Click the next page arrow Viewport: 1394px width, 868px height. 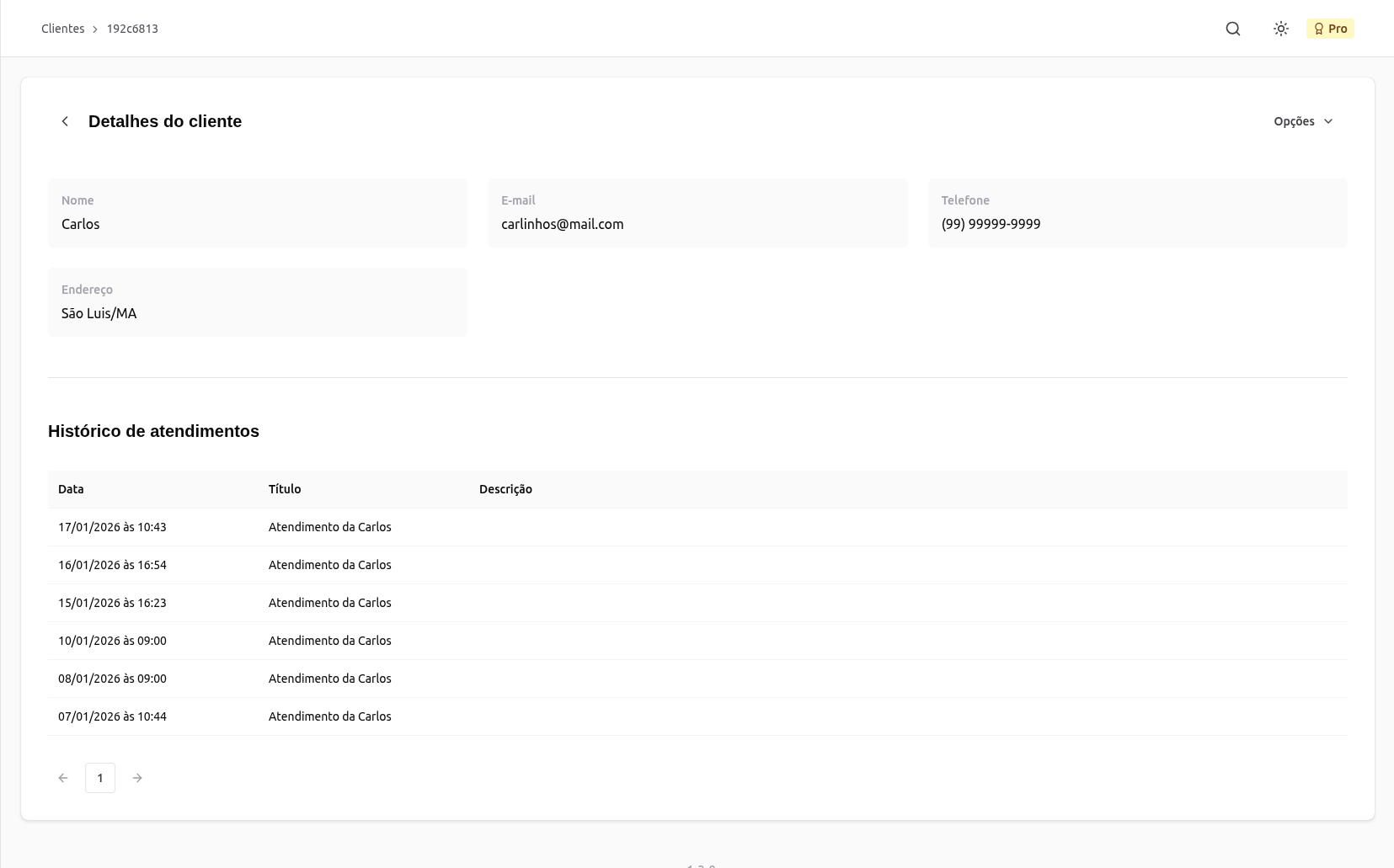point(137,778)
